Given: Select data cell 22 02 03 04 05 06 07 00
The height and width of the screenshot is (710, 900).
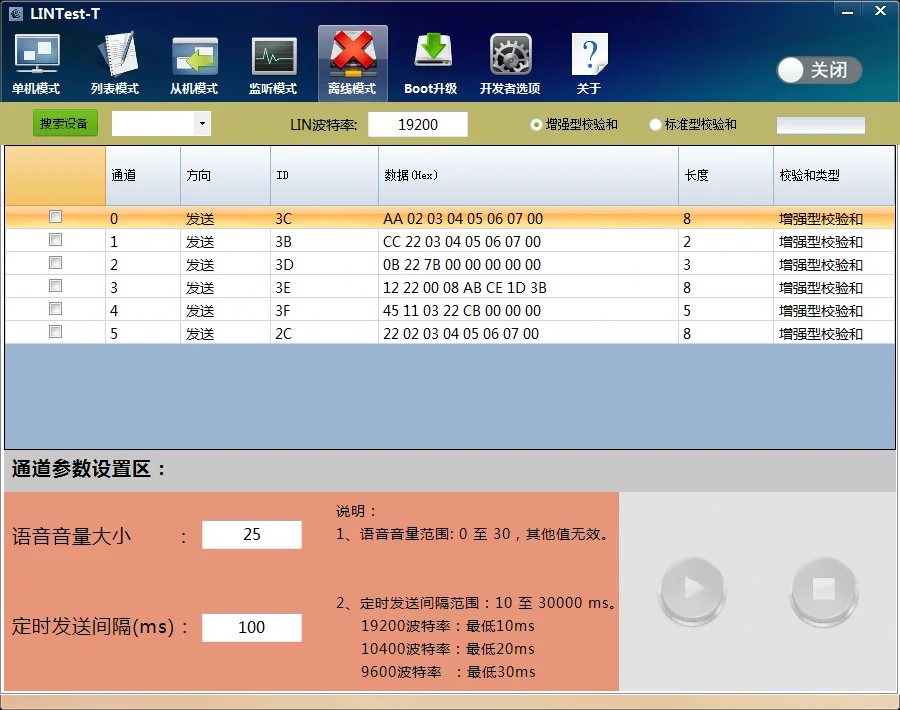Looking at the screenshot, I should point(528,333).
